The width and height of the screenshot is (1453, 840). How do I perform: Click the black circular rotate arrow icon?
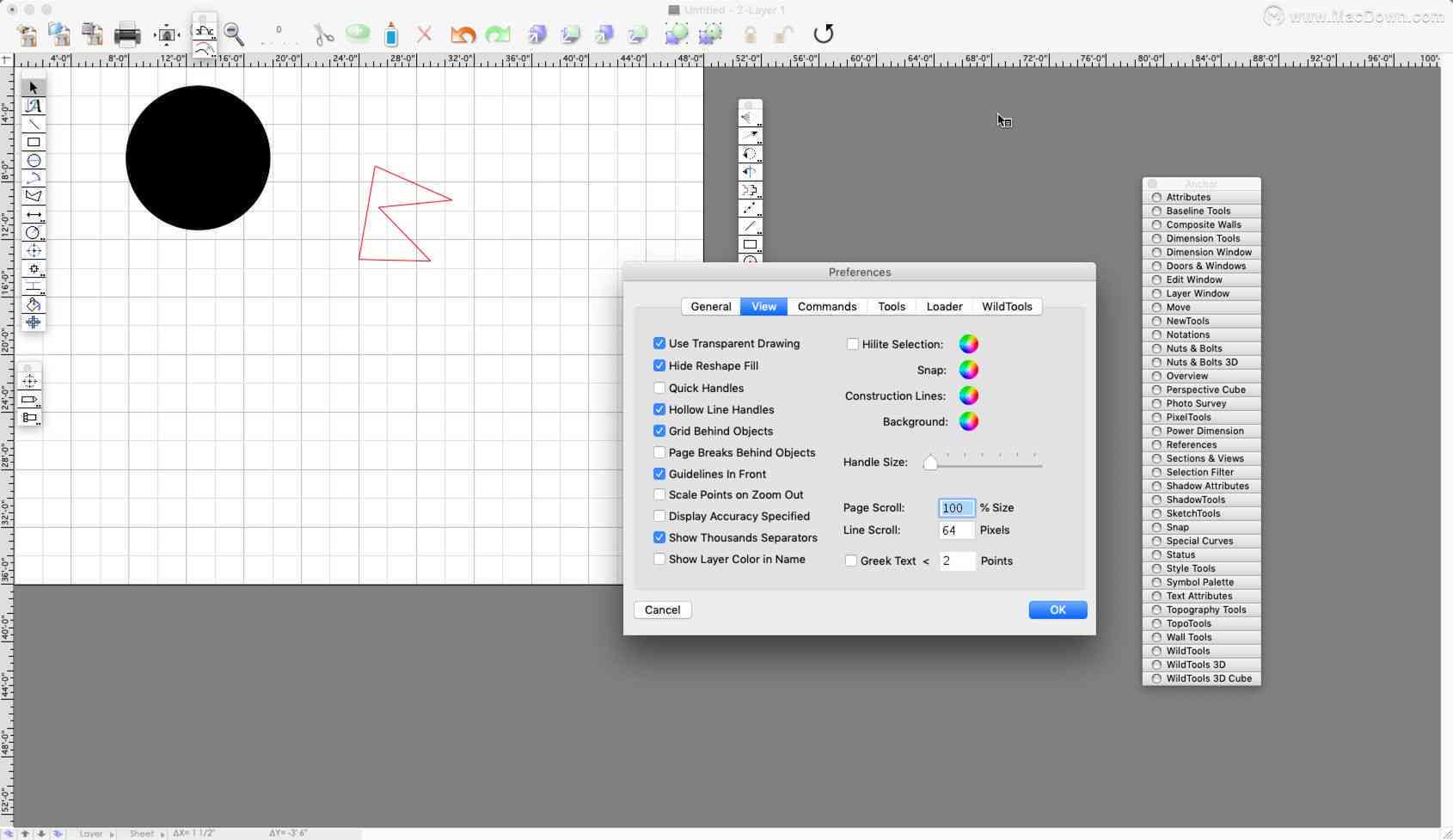tap(824, 34)
